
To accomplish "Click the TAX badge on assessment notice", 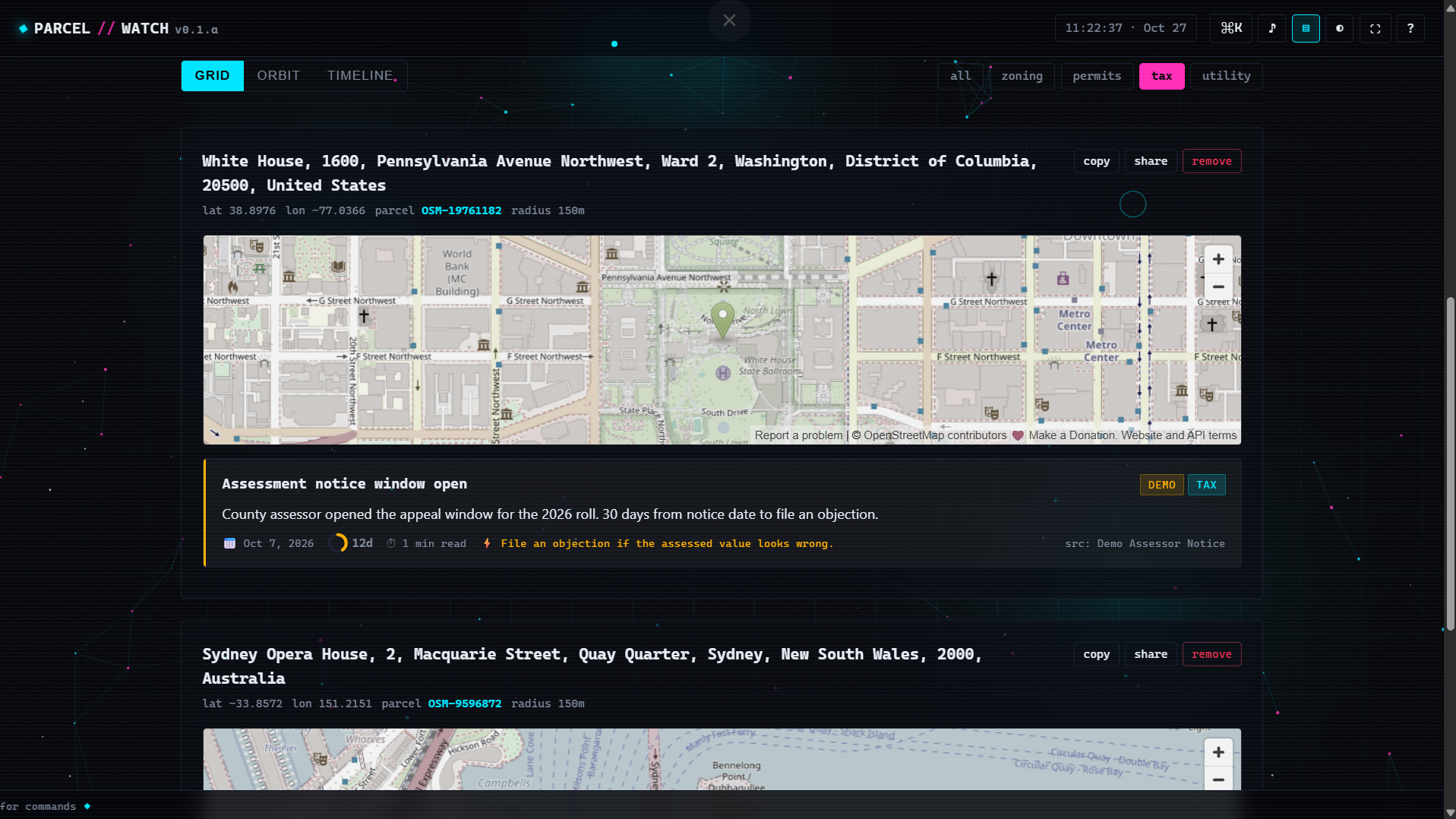I will point(1206,485).
